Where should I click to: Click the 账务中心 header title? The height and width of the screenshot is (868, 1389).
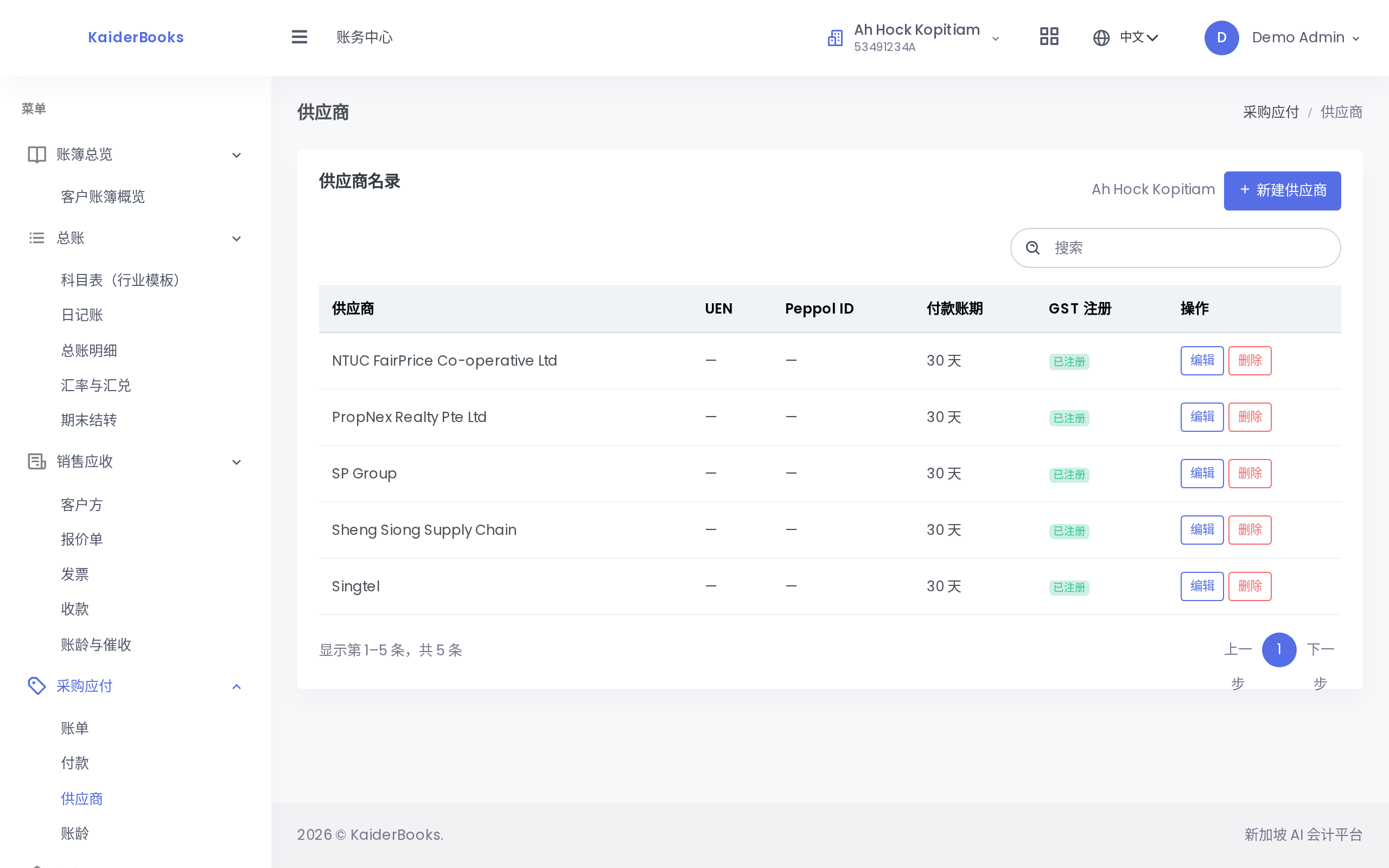tap(365, 37)
